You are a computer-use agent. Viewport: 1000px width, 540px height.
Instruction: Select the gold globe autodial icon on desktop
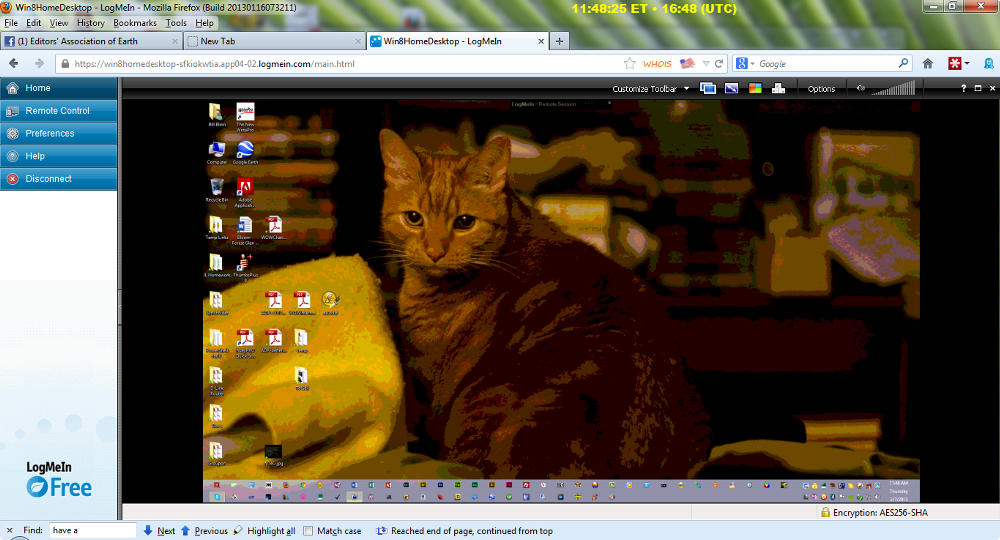(330, 303)
